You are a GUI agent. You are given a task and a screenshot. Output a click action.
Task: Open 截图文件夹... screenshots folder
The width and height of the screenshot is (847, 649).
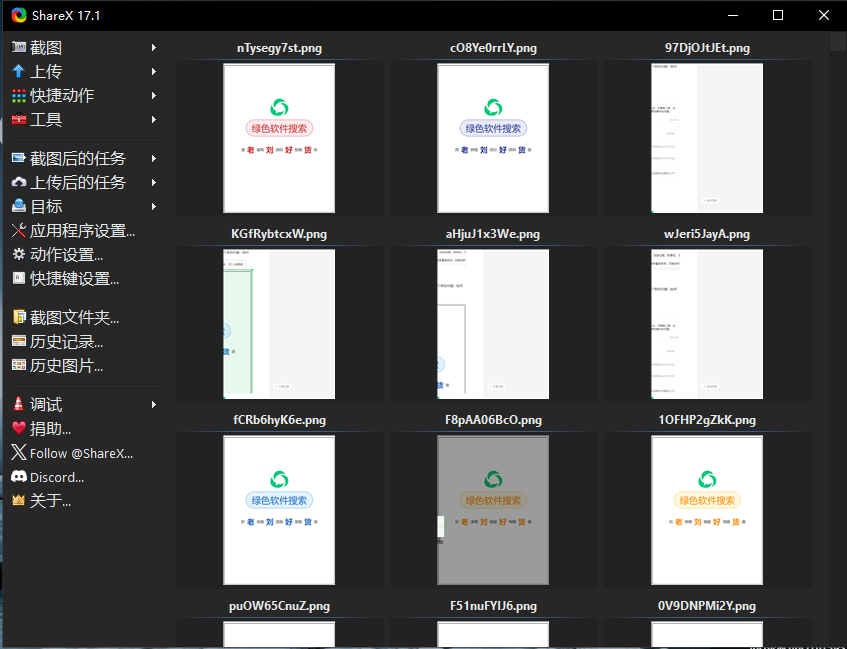(85, 317)
